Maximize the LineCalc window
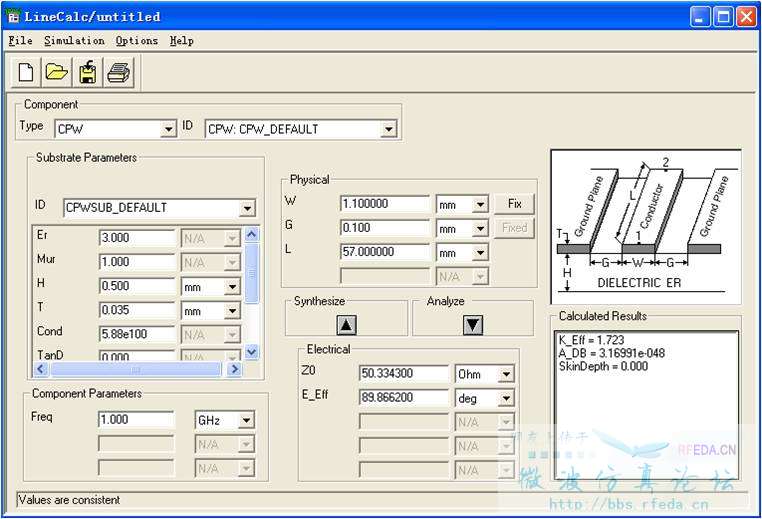The height and width of the screenshot is (519, 762). pyautogui.click(x=723, y=17)
